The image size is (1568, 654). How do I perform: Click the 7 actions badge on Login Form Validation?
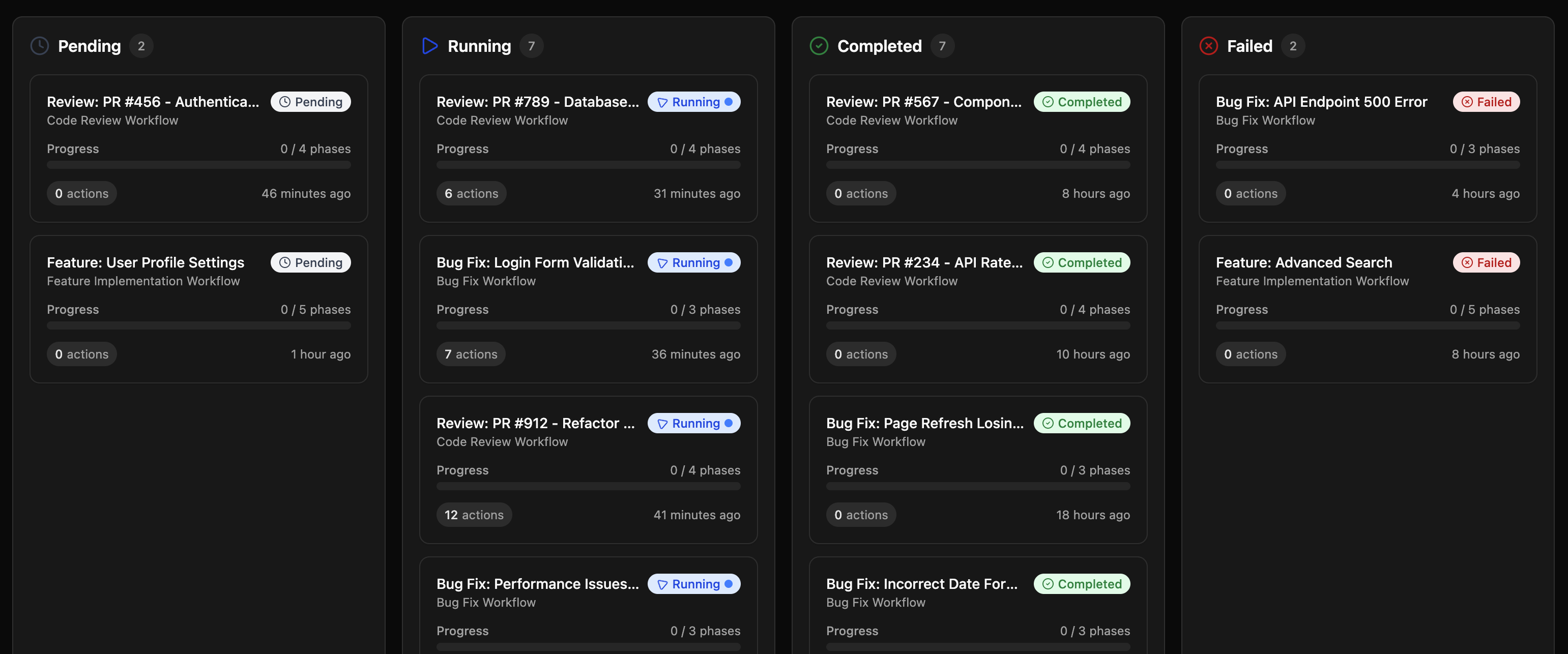[471, 353]
